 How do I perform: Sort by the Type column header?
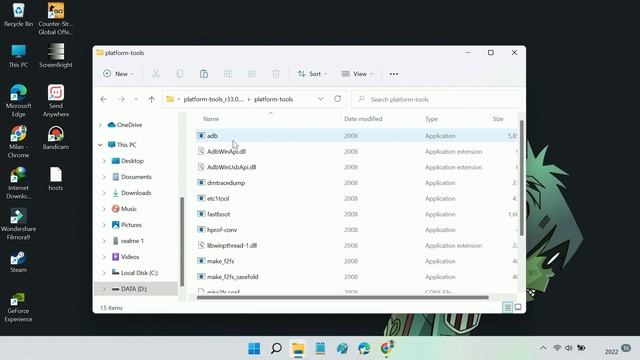[x=431, y=119]
